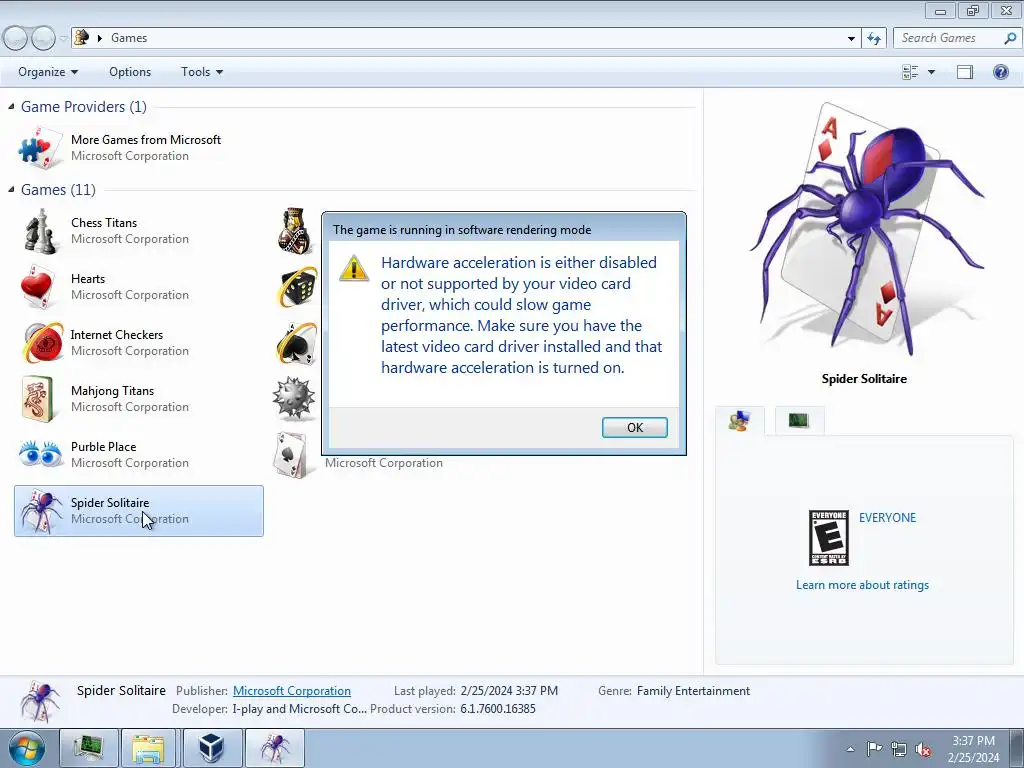Click the search magnifier icon
The width and height of the screenshot is (1024, 768).
pos(1010,38)
